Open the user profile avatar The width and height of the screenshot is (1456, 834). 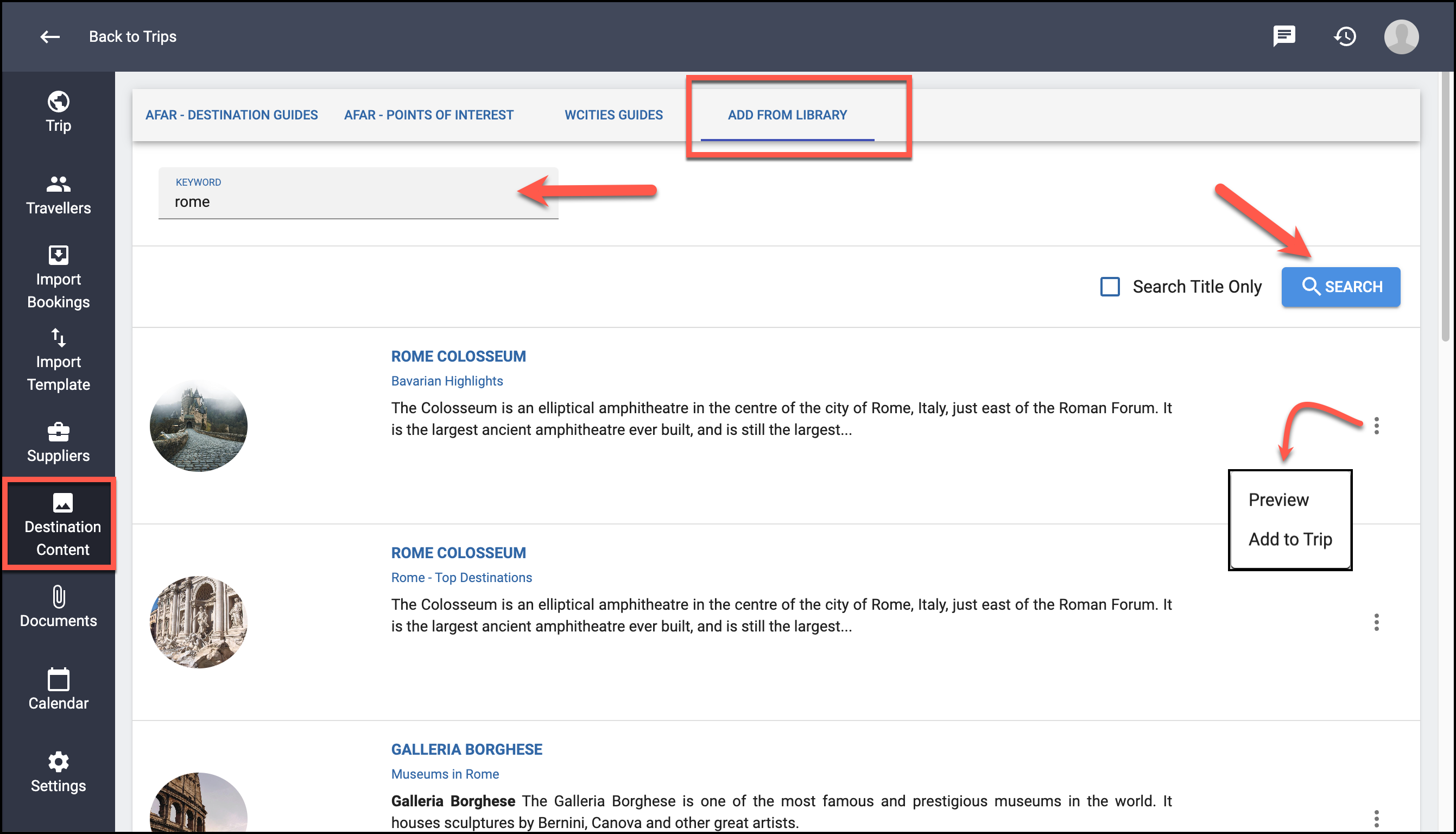pos(1402,37)
